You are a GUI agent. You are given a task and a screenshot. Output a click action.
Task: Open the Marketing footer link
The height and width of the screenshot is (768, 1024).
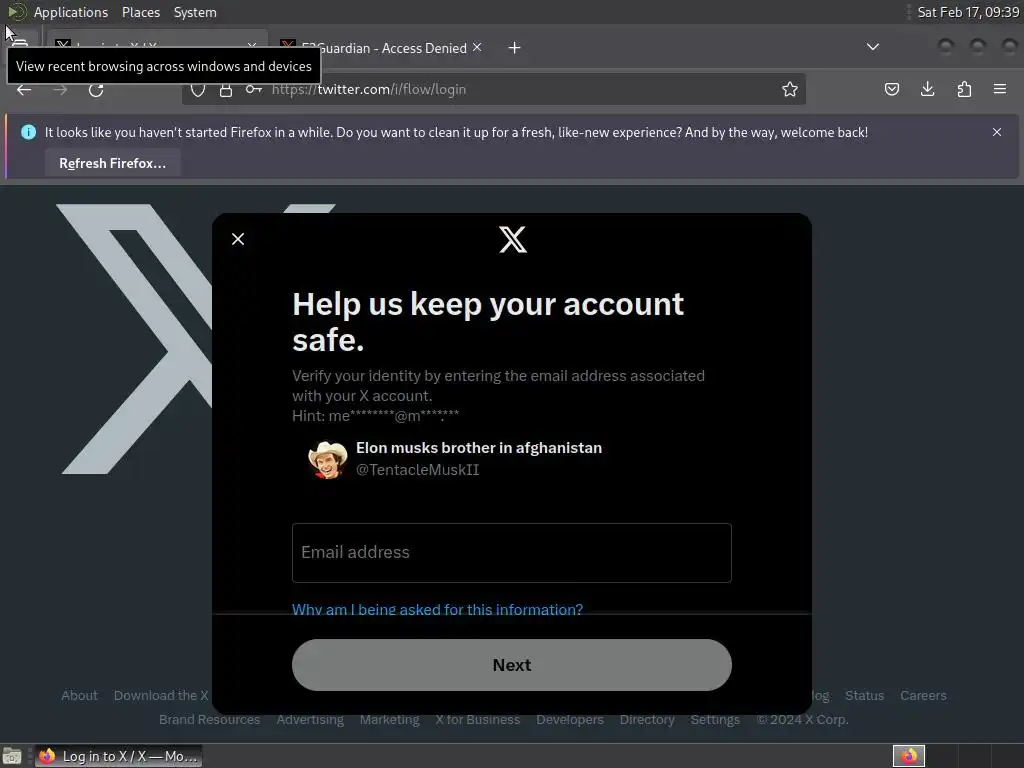pyautogui.click(x=389, y=719)
